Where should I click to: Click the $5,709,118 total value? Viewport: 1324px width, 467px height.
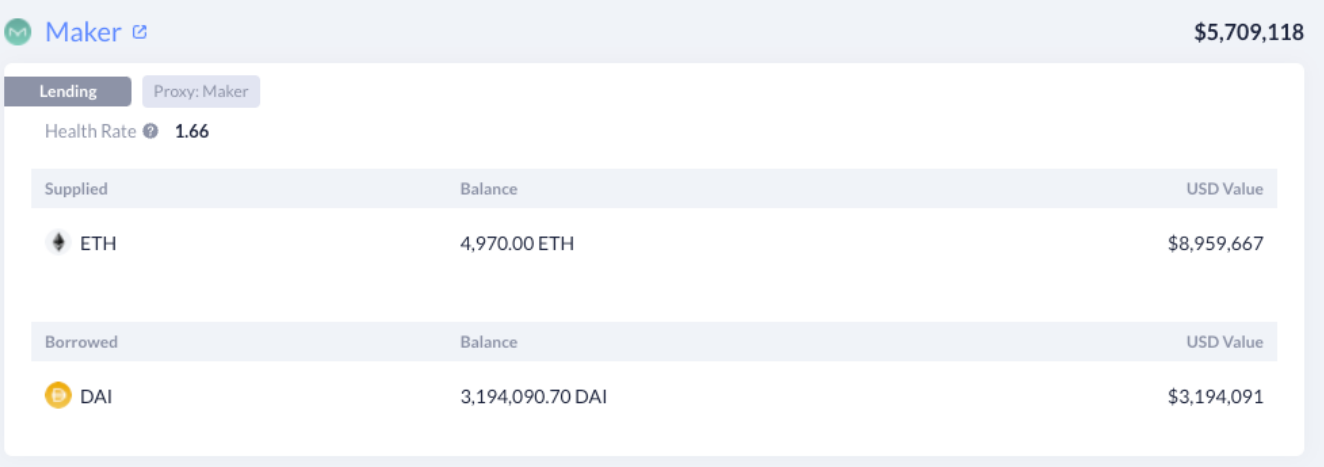tap(1249, 32)
